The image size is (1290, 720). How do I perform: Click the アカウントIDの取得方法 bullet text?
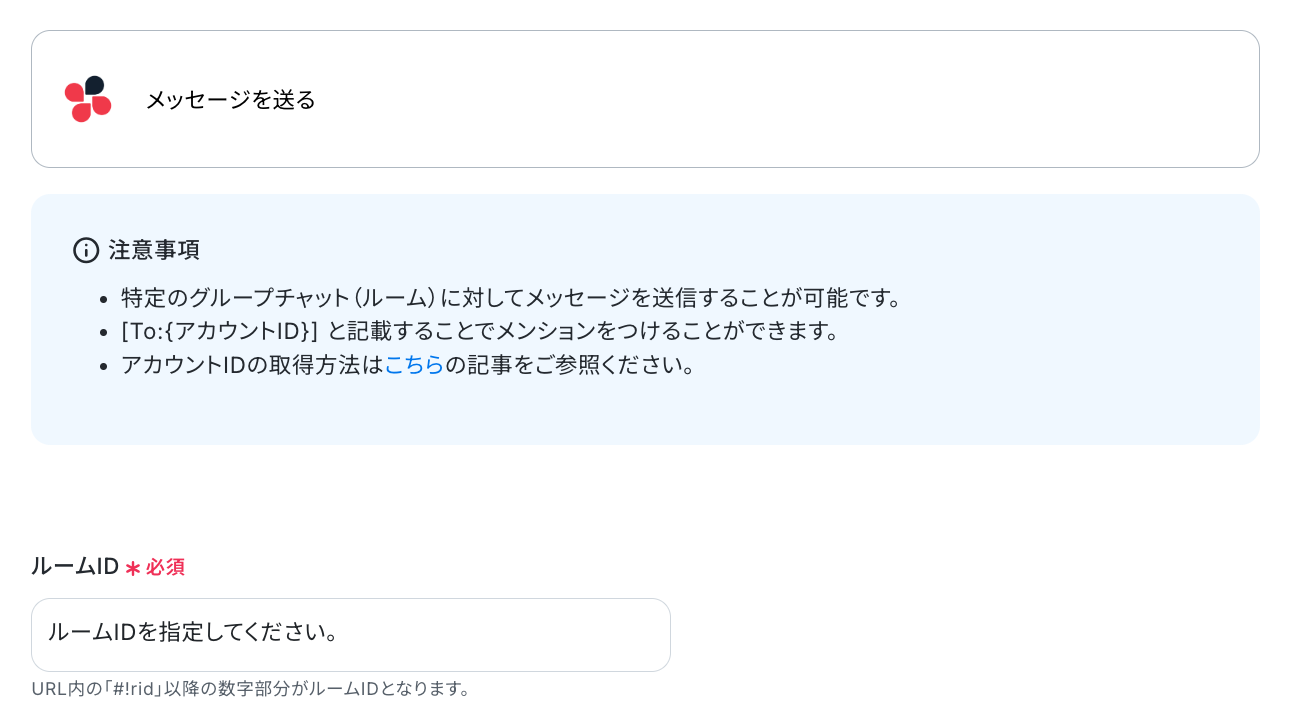408,365
